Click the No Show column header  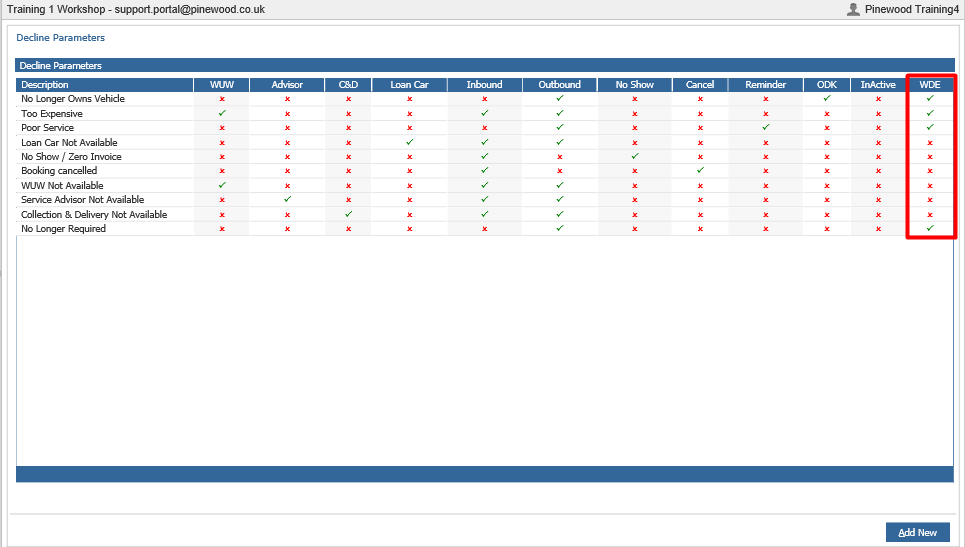[x=635, y=85]
